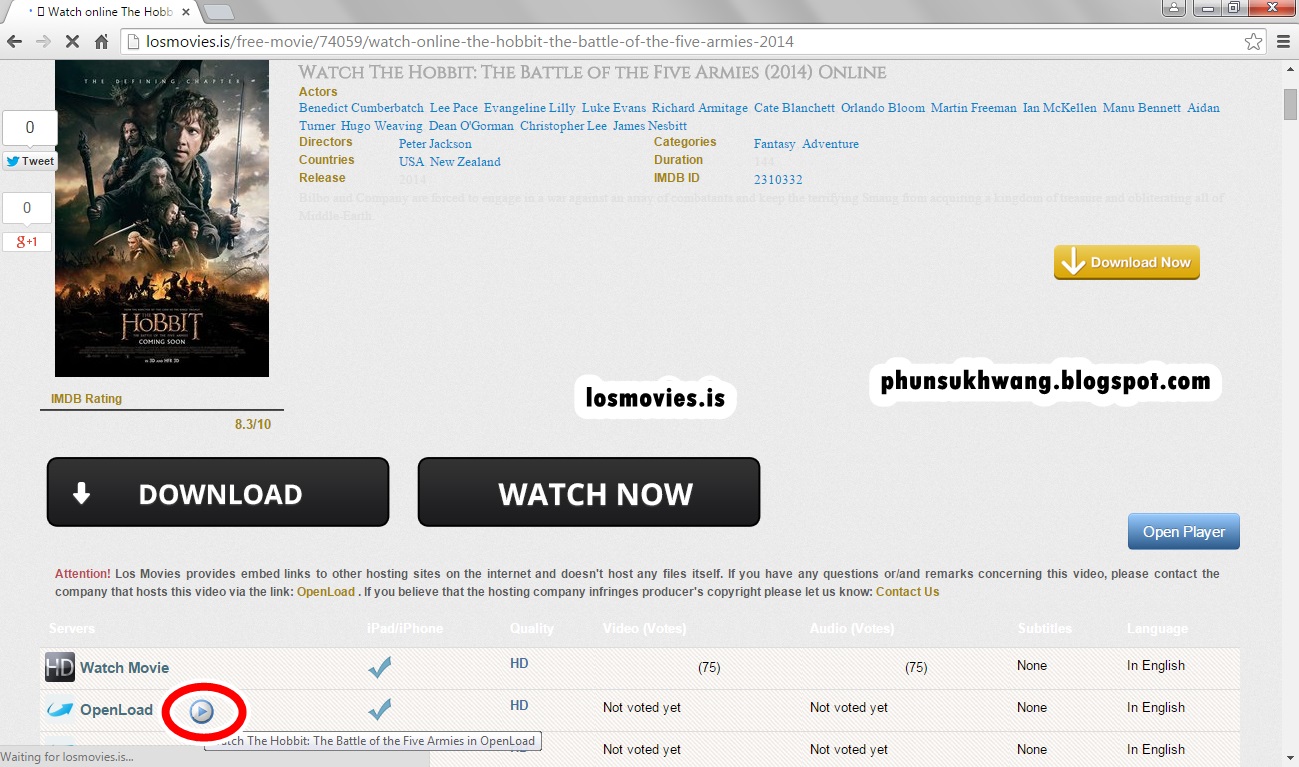Click the 'Language' column header
The height and width of the screenshot is (767, 1299).
pos(1157,629)
